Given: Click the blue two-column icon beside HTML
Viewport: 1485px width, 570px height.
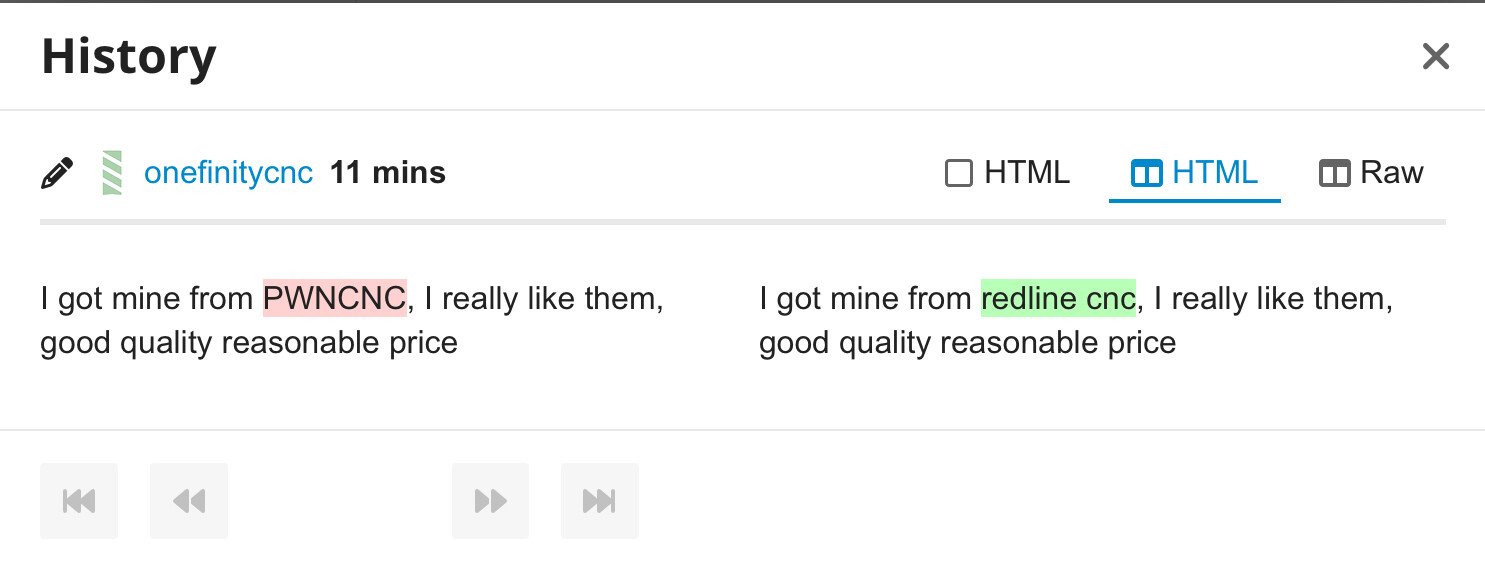Looking at the screenshot, I should [1146, 174].
